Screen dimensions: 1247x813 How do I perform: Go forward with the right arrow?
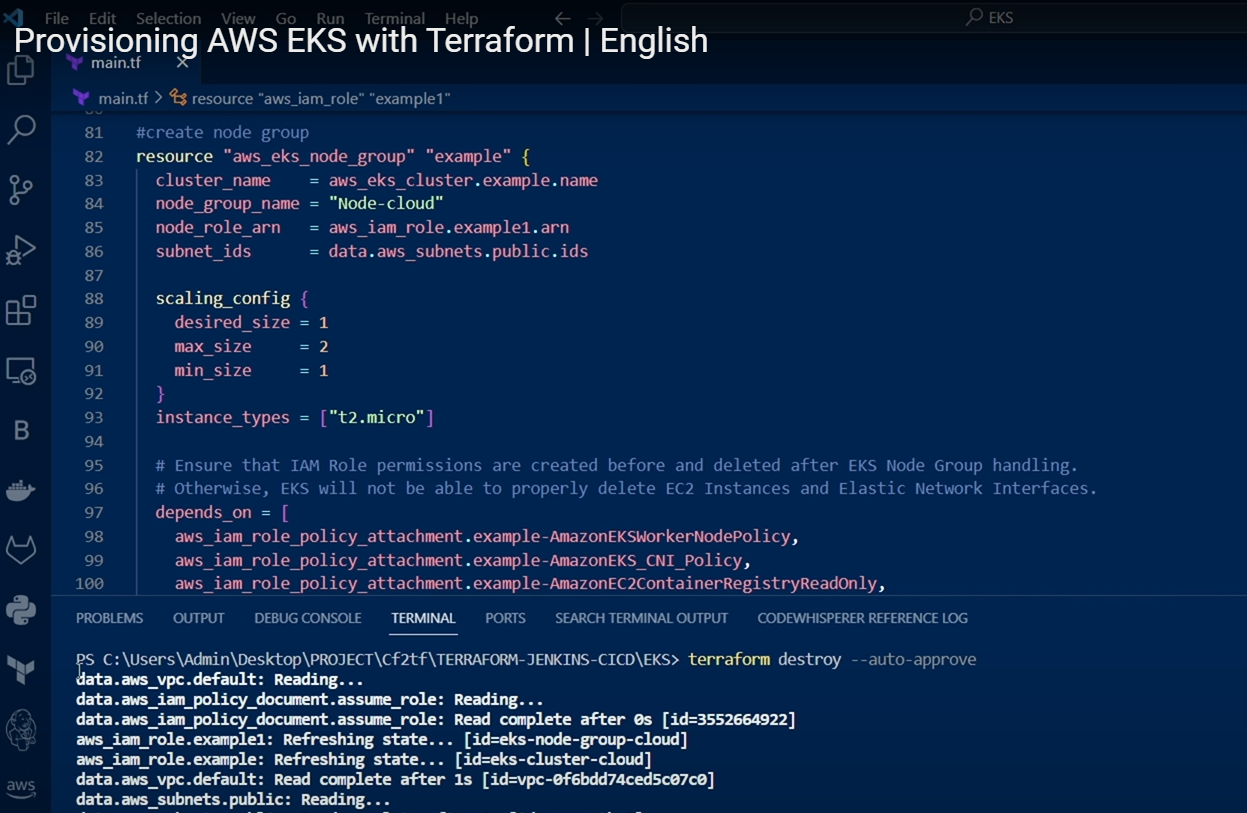point(596,18)
